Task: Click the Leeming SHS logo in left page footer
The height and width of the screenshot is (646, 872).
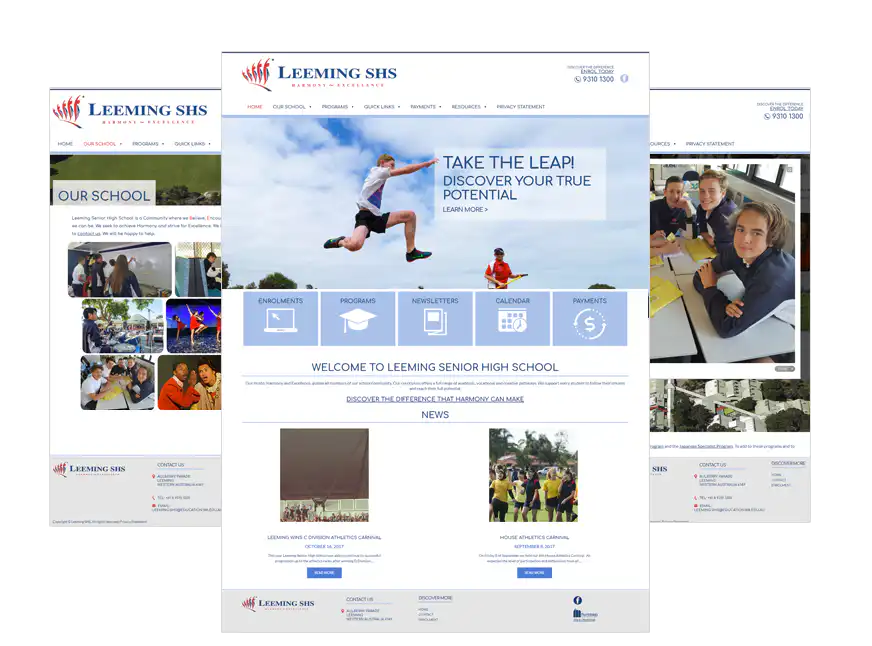Action: tap(89, 469)
